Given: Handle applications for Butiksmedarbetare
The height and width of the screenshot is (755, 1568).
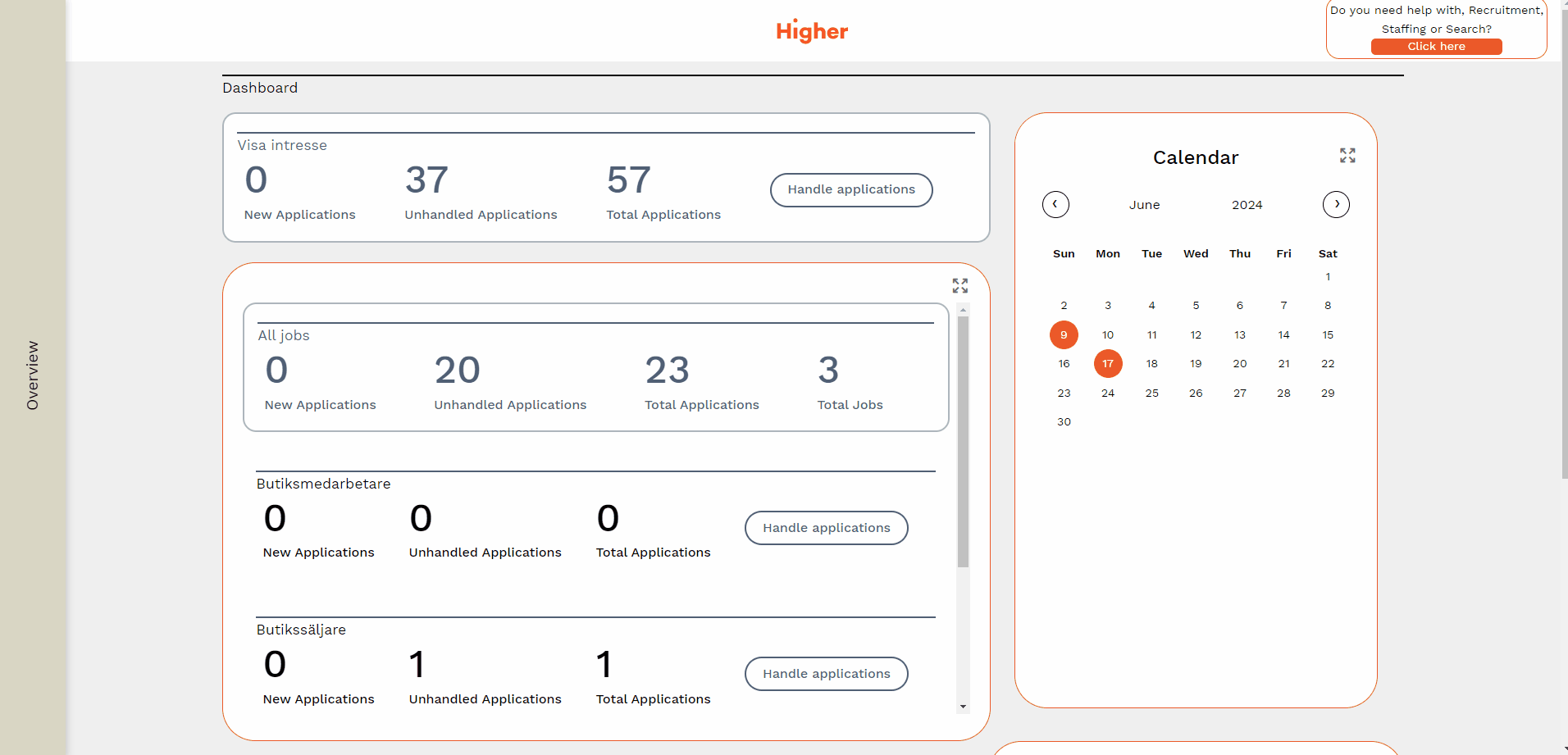Looking at the screenshot, I should click(x=826, y=528).
